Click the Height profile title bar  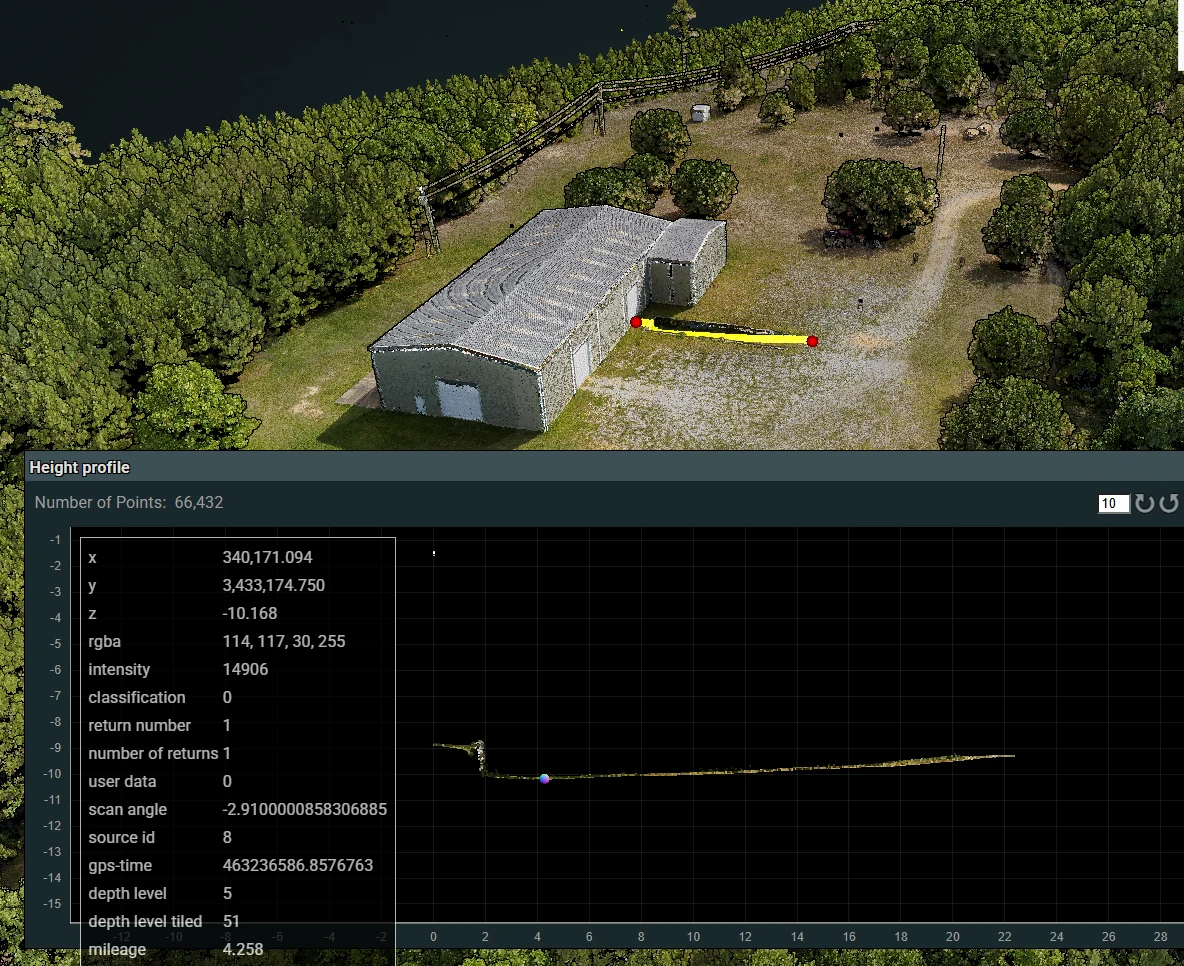(x=604, y=468)
